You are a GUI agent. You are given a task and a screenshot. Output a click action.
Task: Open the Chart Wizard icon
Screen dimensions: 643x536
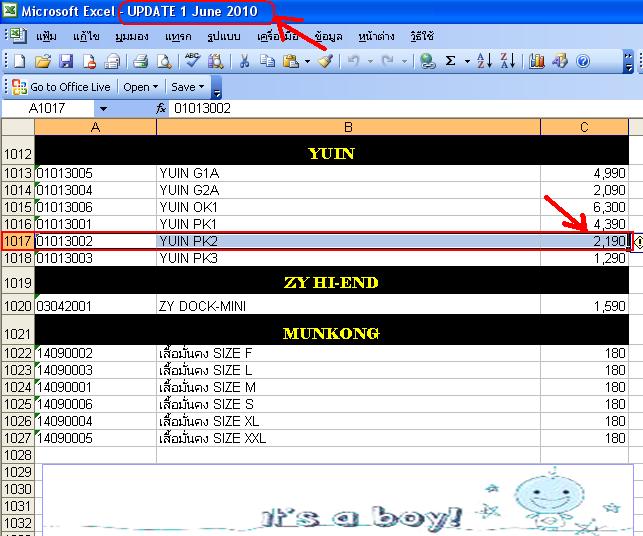click(537, 61)
